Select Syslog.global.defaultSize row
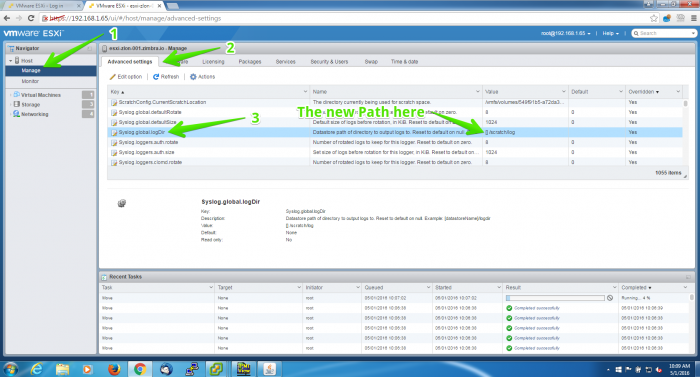 point(395,122)
